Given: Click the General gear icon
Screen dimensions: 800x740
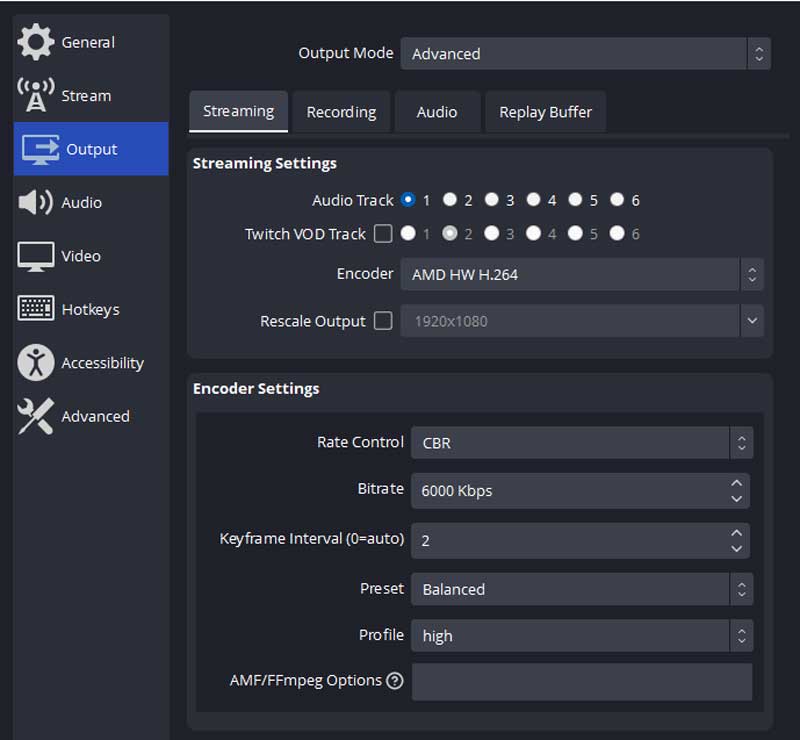Looking at the screenshot, I should coord(36,42).
